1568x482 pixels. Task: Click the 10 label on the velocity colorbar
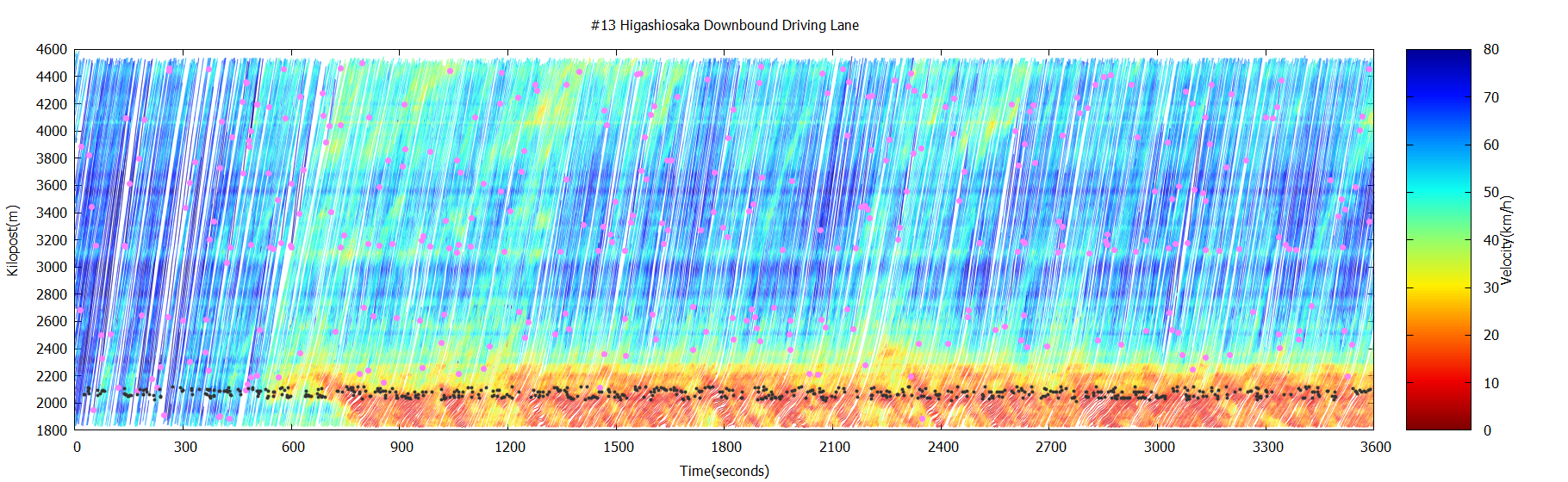coord(1490,383)
